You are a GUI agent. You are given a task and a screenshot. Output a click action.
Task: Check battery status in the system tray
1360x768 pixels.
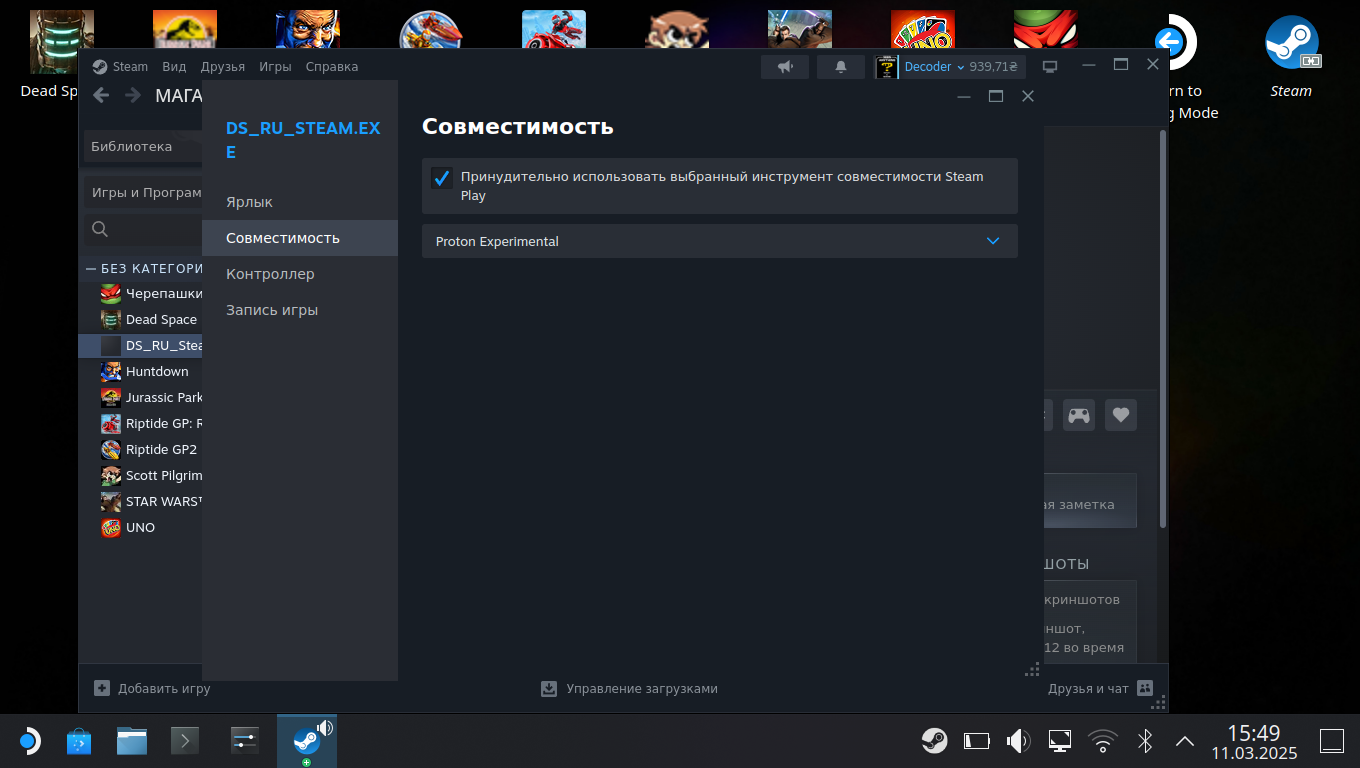pos(977,741)
